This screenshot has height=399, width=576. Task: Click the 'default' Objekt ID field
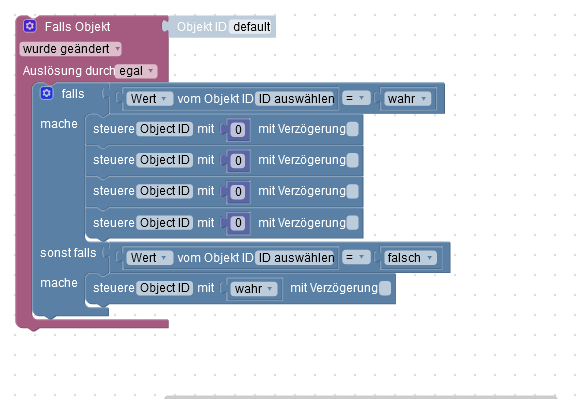click(x=252, y=26)
